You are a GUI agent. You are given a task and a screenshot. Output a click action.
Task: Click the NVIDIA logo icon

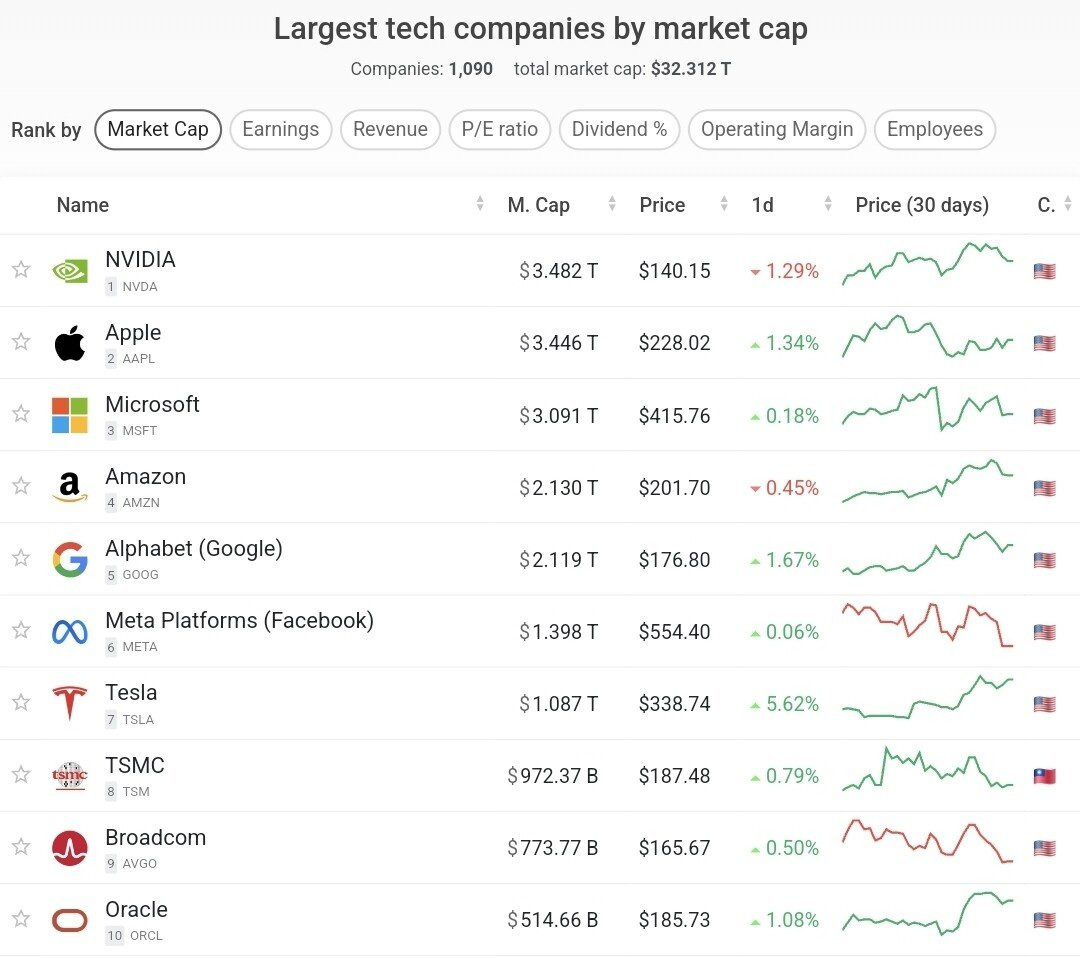click(70, 271)
